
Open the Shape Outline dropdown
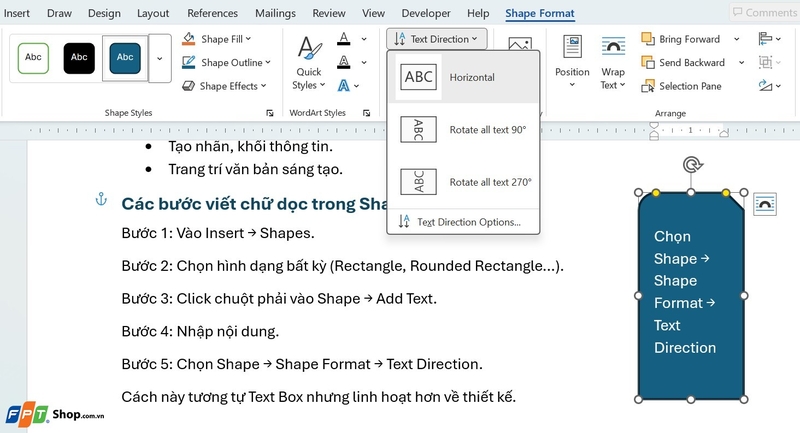click(227, 63)
